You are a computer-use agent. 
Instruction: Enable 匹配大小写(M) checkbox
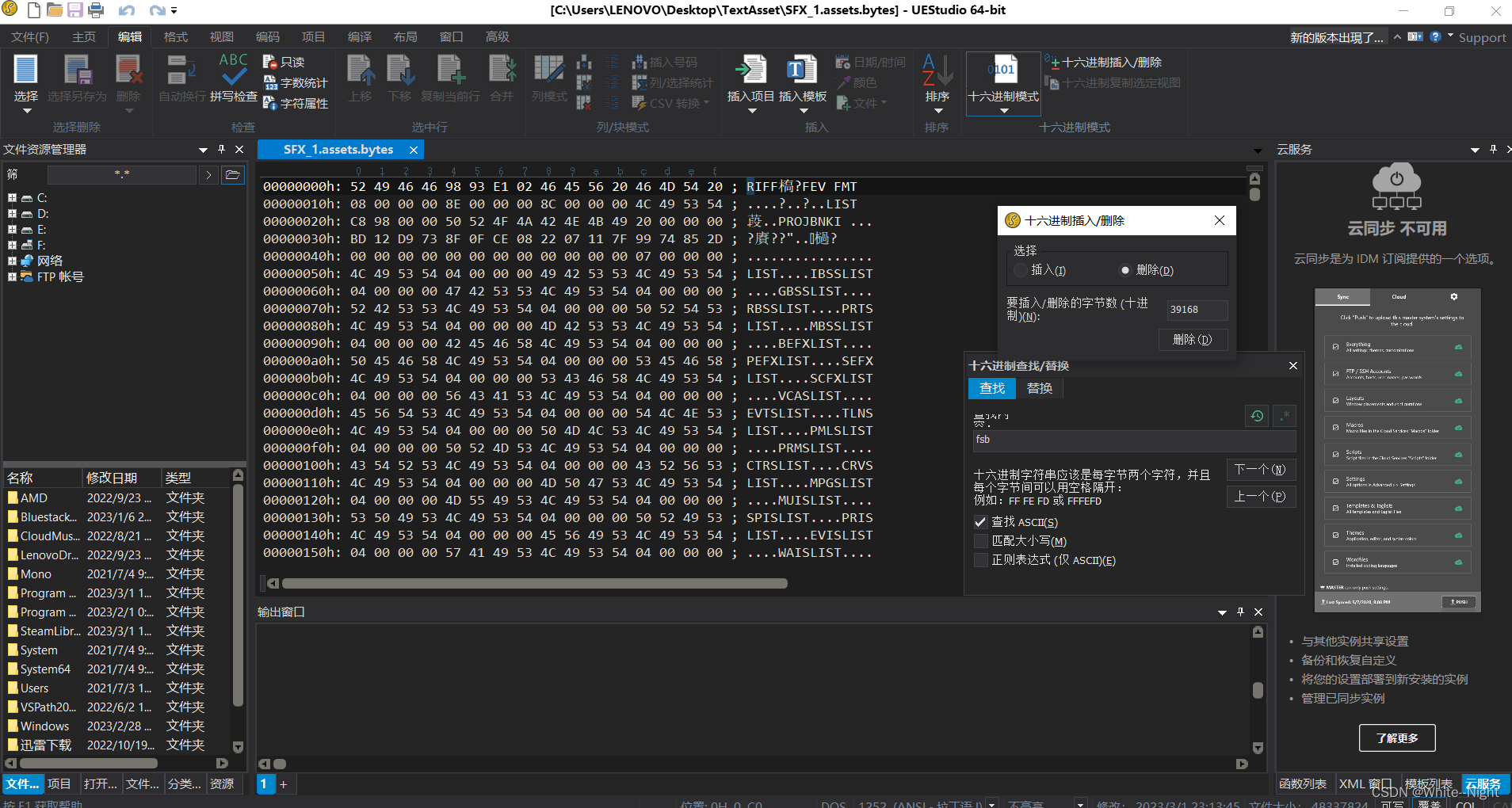pos(980,541)
